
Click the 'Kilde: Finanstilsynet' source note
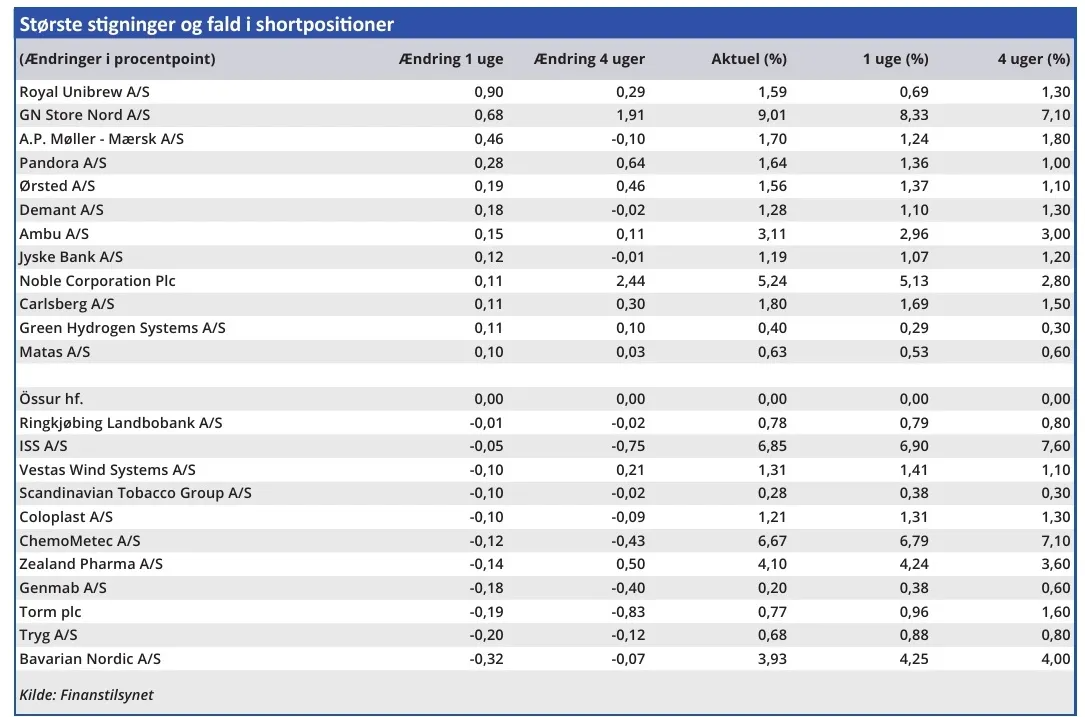pyautogui.click(x=86, y=695)
